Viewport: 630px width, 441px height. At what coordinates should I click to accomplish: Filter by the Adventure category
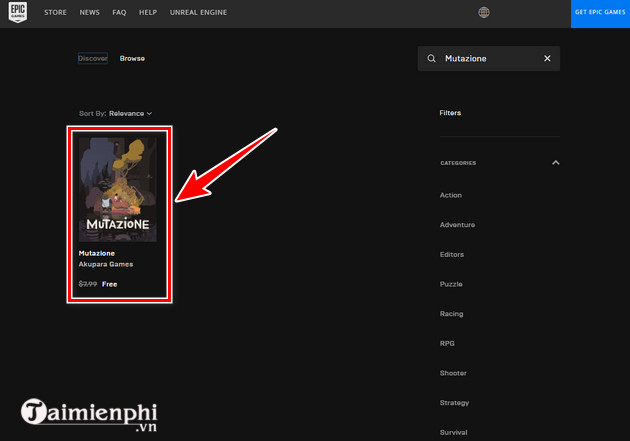pos(457,225)
